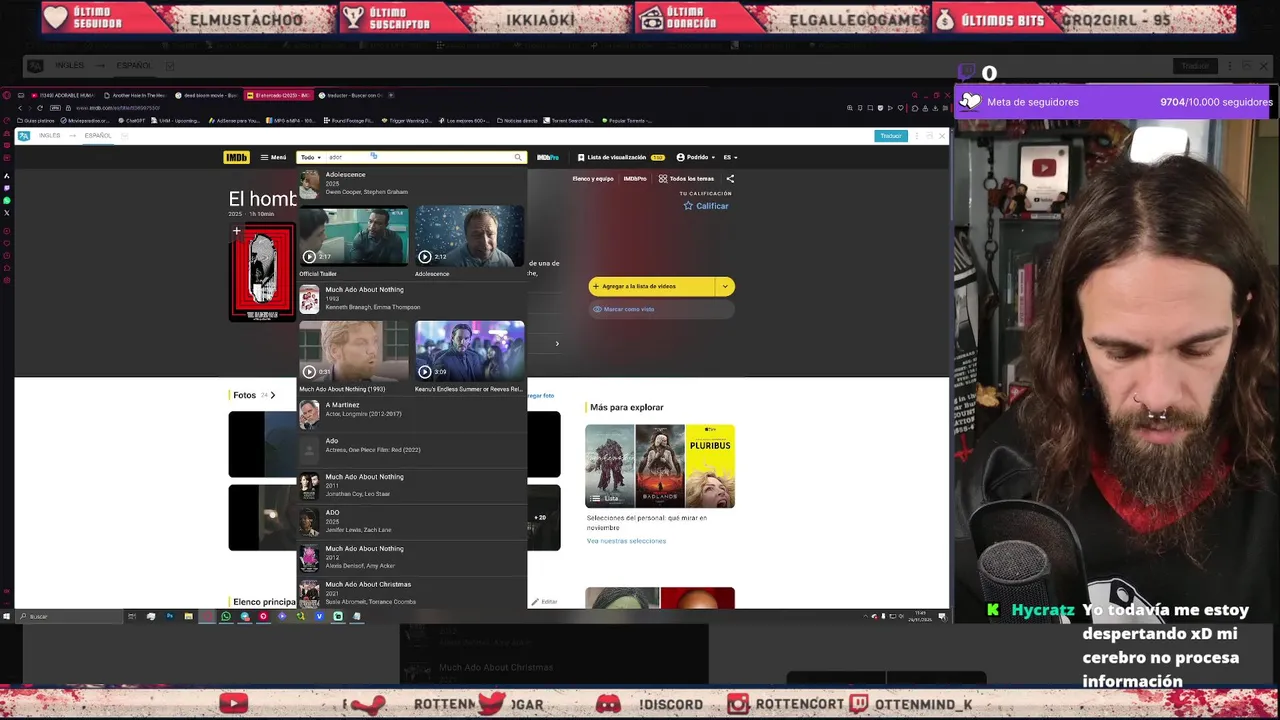This screenshot has height=720, width=1280.
Task: Follow Vea nuestras selecciones link
Action: (626, 541)
